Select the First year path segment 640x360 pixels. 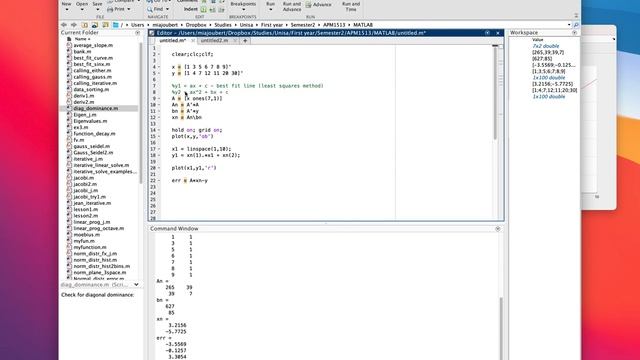point(271,25)
